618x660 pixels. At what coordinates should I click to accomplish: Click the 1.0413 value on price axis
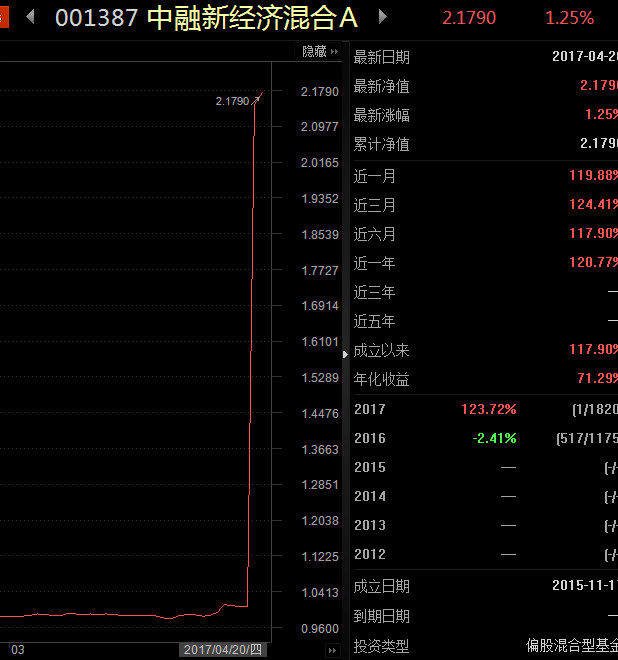(x=320, y=593)
